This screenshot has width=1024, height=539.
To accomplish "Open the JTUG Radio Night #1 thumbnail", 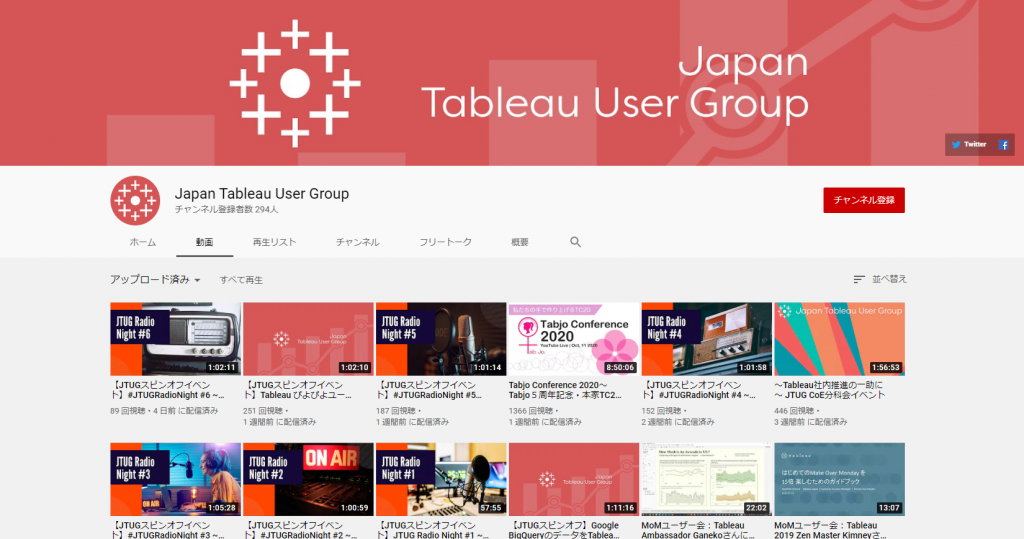I will click(441, 479).
